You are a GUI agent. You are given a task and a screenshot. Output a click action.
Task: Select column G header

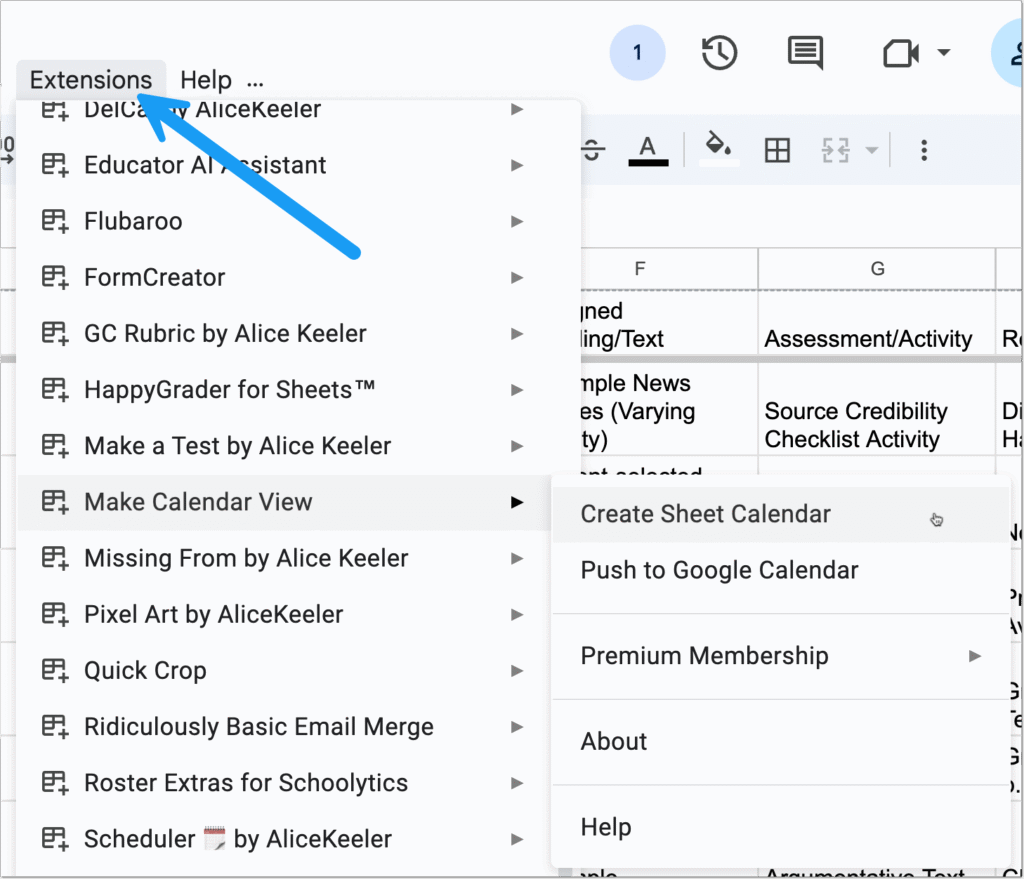coord(877,267)
